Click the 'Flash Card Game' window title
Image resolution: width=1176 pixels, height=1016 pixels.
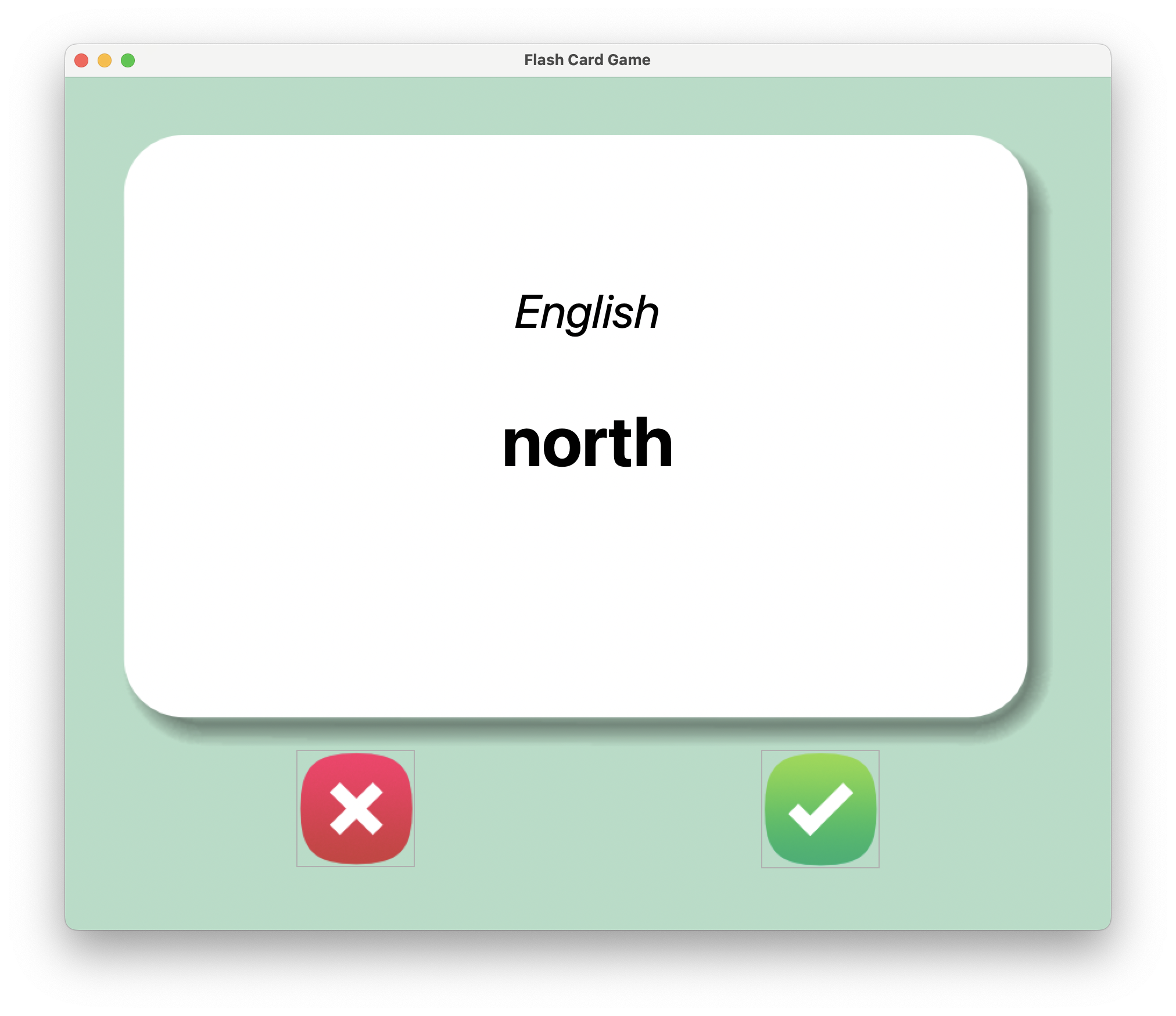[x=587, y=60]
